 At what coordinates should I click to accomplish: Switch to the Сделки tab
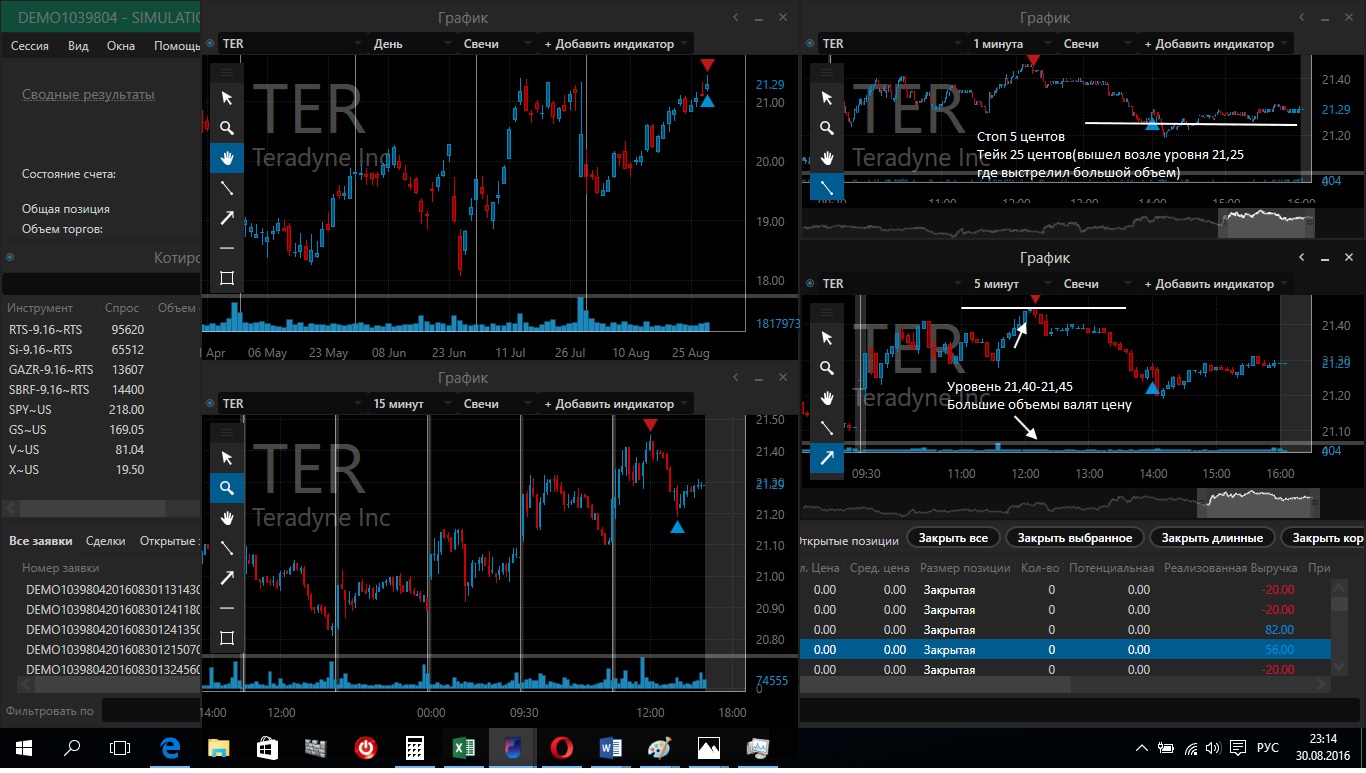[106, 541]
